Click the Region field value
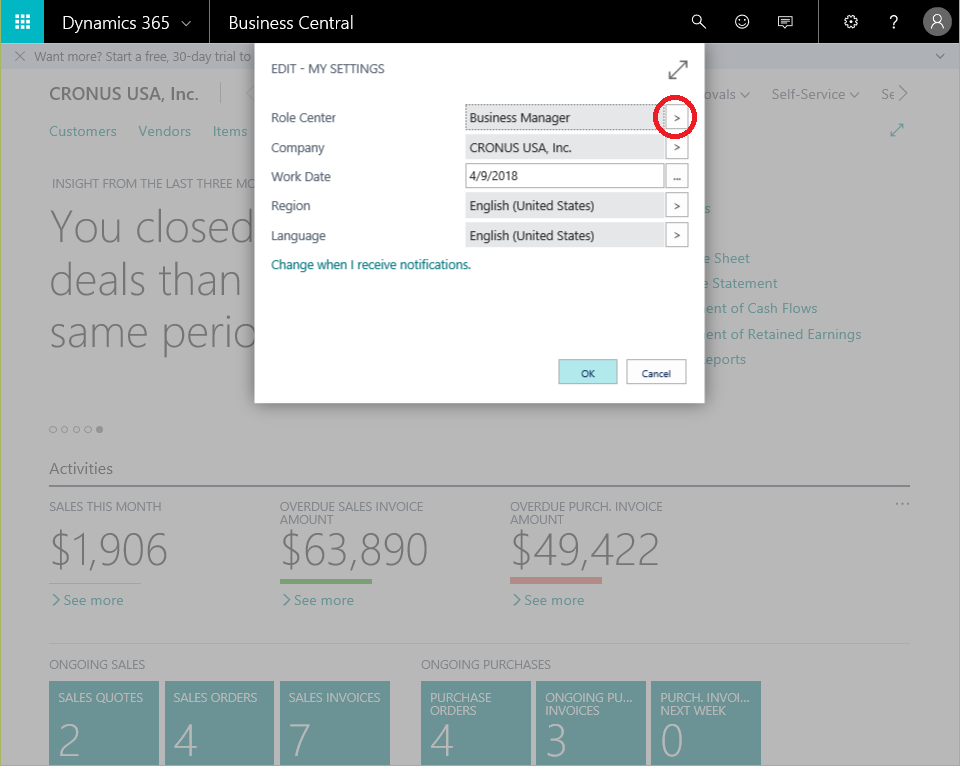 564,206
